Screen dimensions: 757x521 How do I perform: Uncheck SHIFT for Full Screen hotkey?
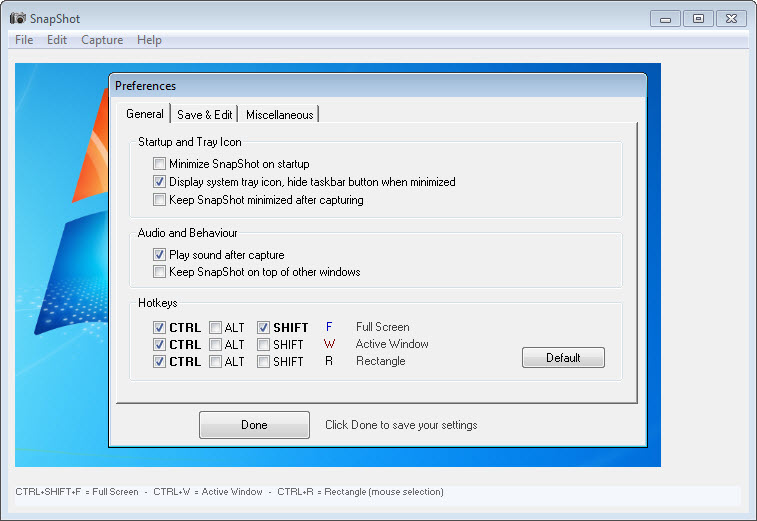263,327
